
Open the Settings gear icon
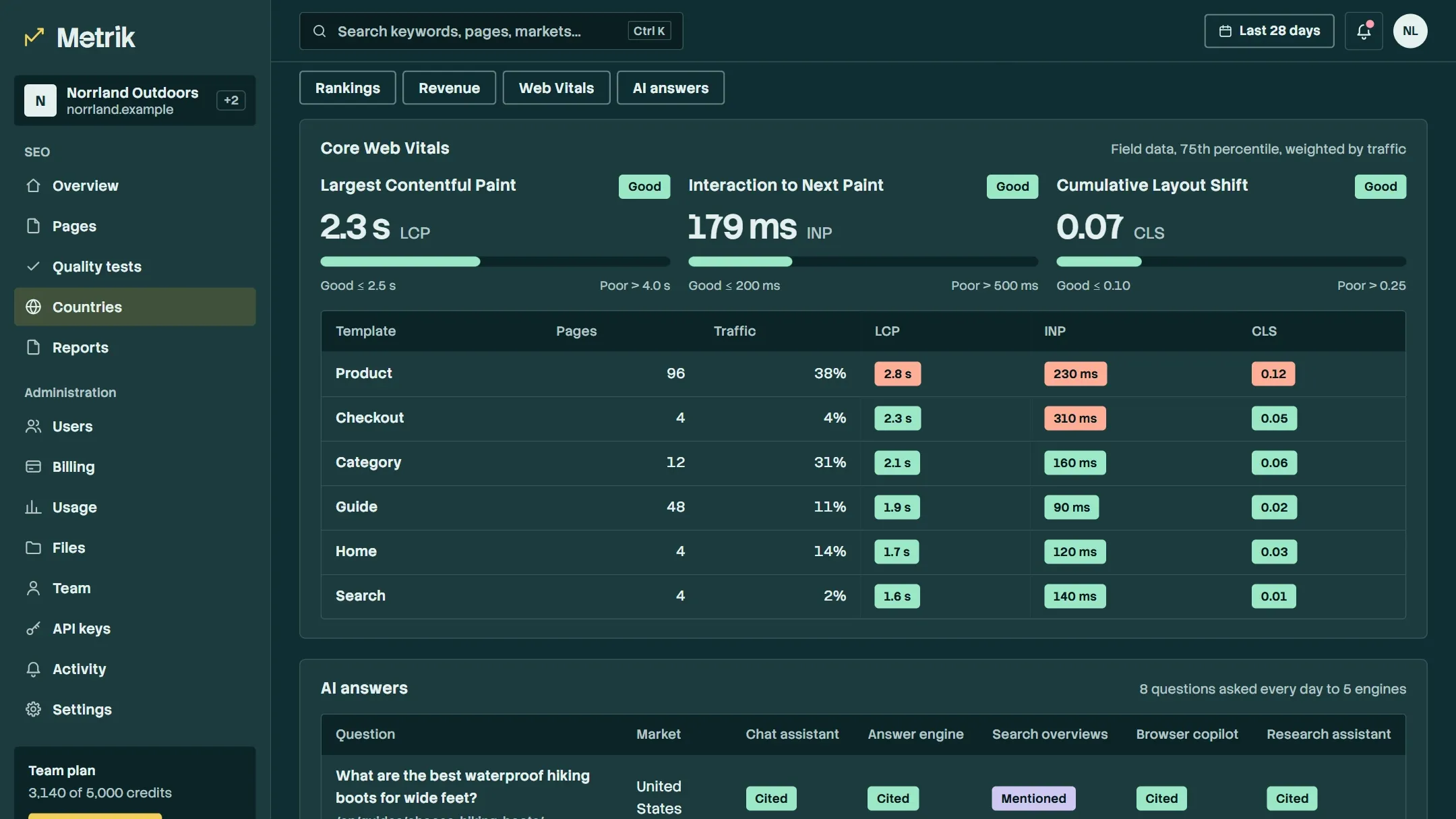33,709
